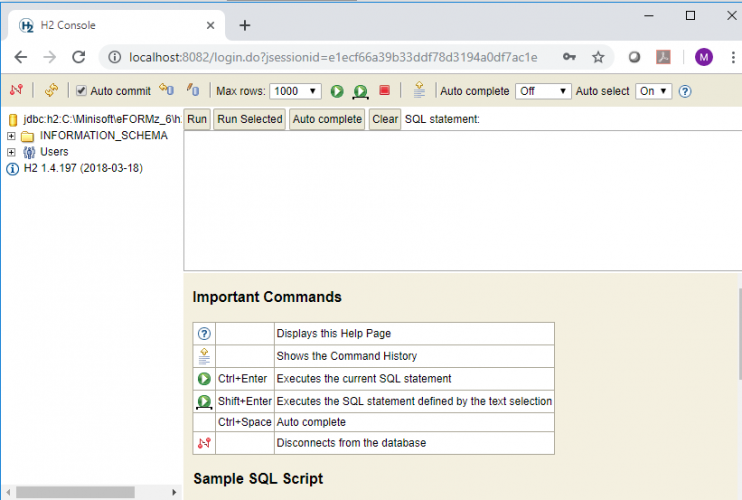Expand the INFORMATION_SCHEMA tree node
The width and height of the screenshot is (742, 500).
11,136
